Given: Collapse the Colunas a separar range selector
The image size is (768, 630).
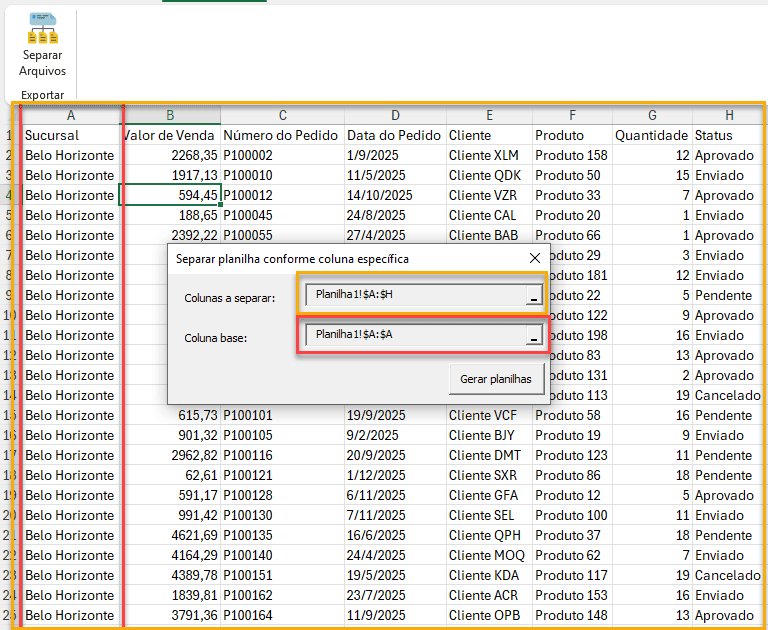Looking at the screenshot, I should click(x=534, y=295).
